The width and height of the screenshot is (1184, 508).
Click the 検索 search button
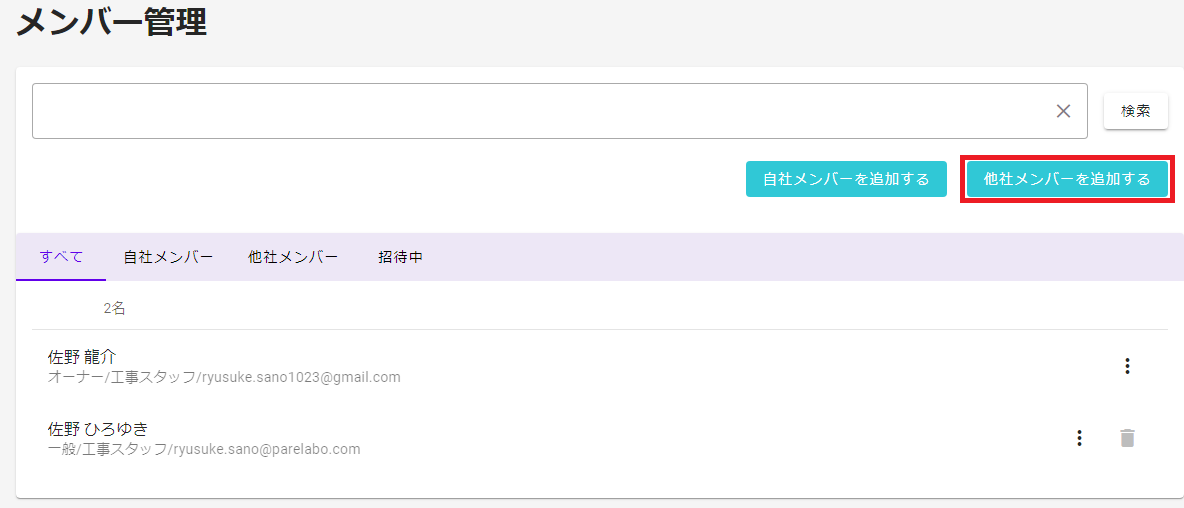click(1136, 111)
